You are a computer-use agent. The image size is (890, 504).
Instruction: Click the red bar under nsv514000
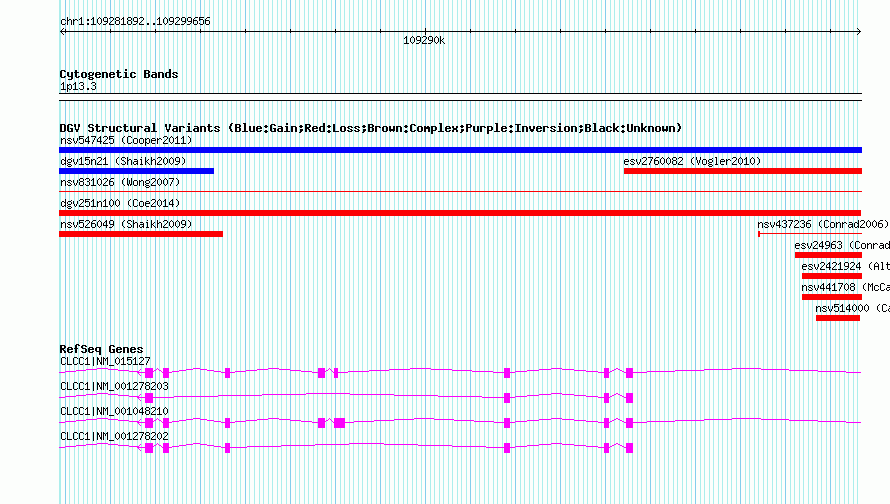pyautogui.click(x=838, y=318)
